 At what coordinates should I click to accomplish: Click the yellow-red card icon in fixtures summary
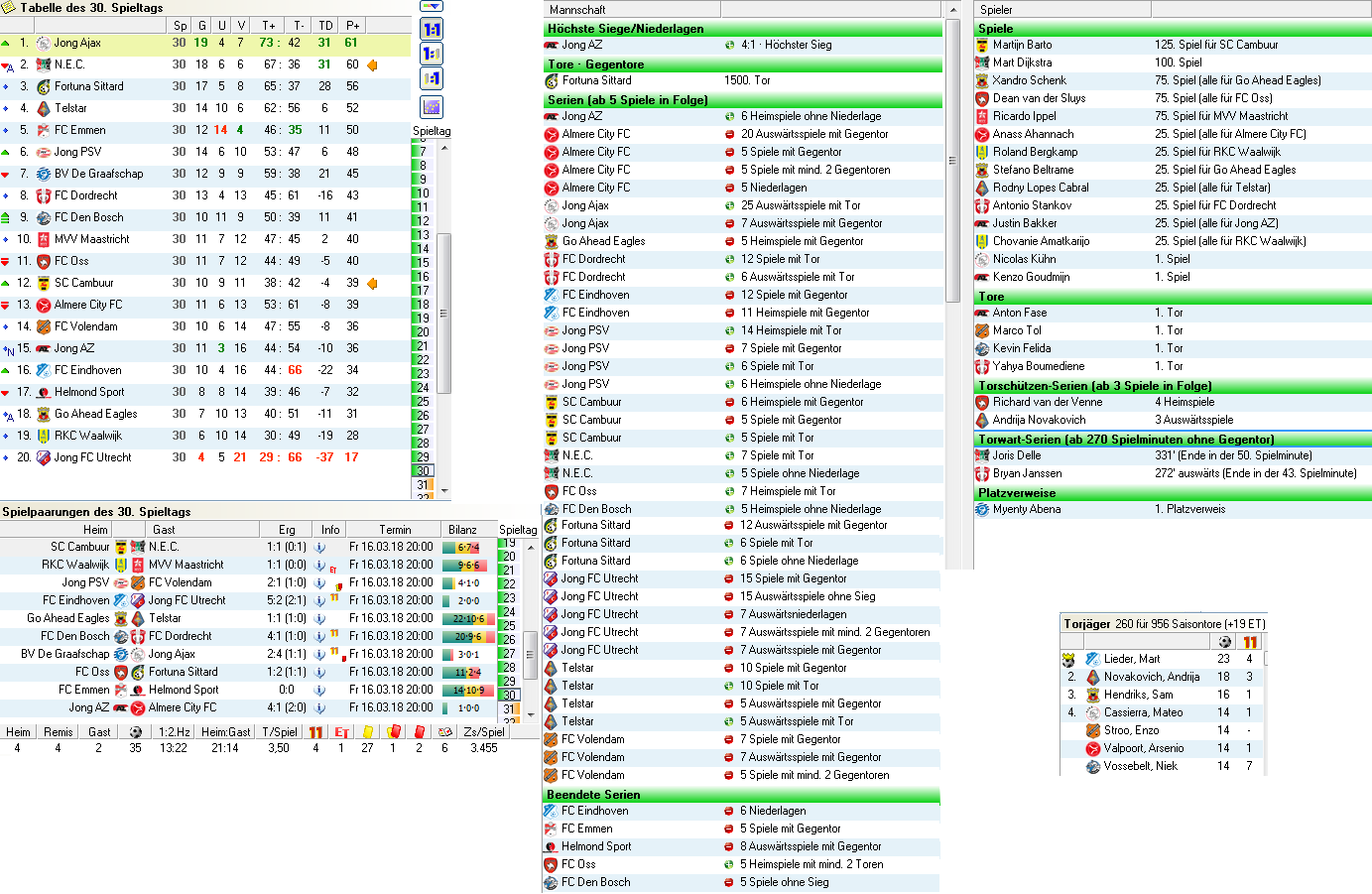(393, 732)
